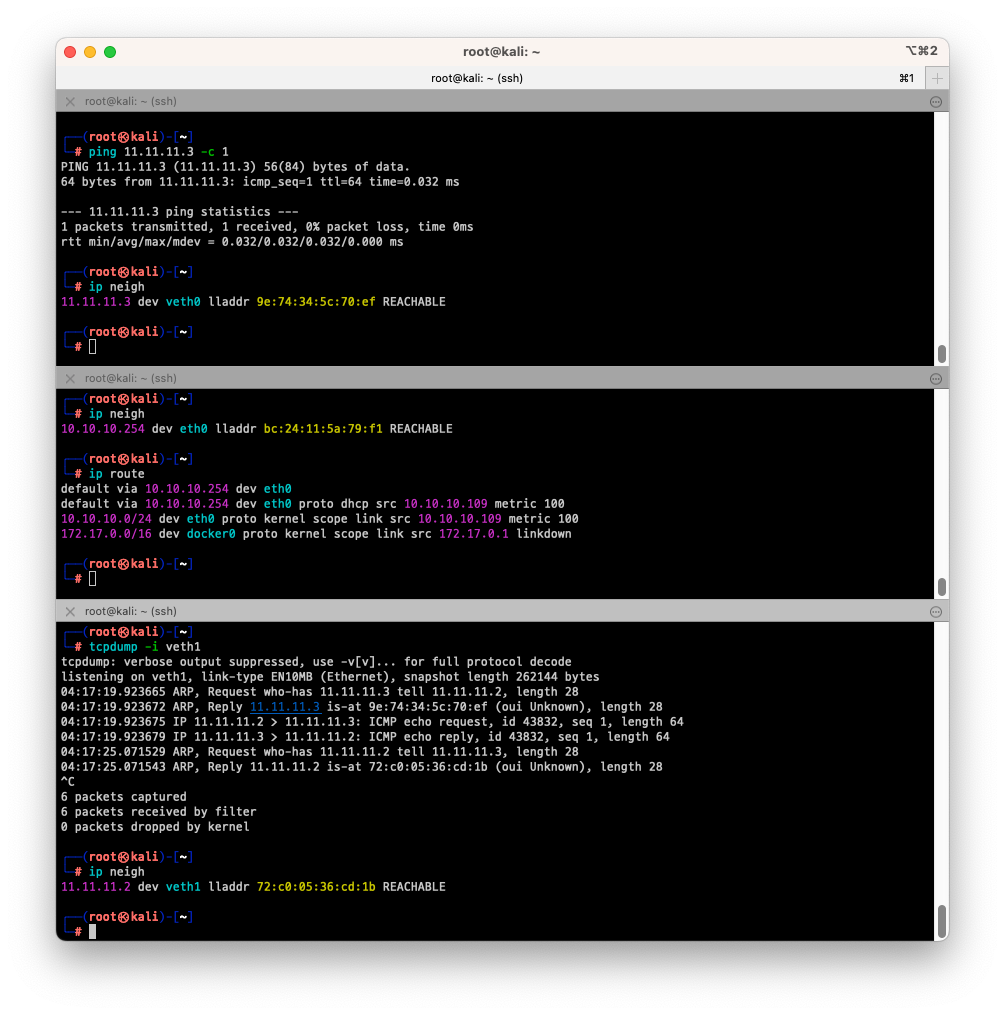Click the pink 11.11.11.3 in the top pane's ip neigh output
Viewport: 1005px width, 1015px height.
coord(96,302)
